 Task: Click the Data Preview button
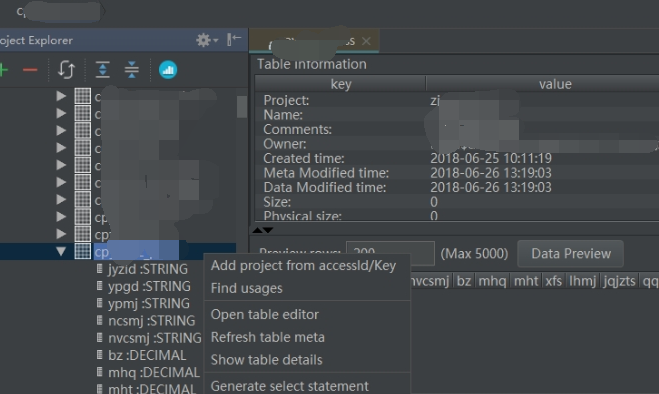click(x=570, y=254)
